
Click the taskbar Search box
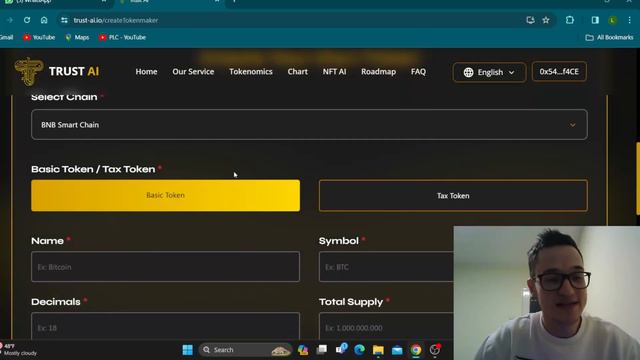coord(245,350)
